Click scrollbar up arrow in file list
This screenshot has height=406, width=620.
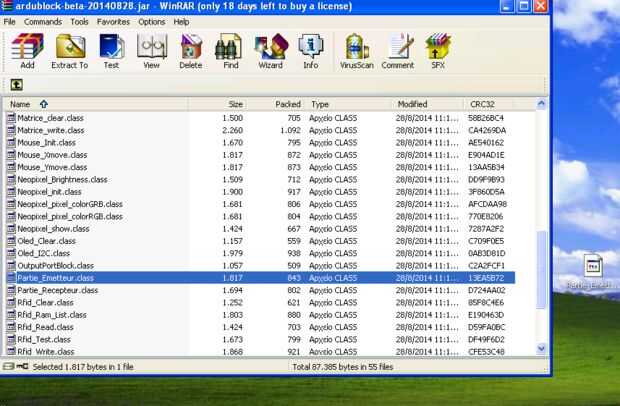(x=541, y=104)
